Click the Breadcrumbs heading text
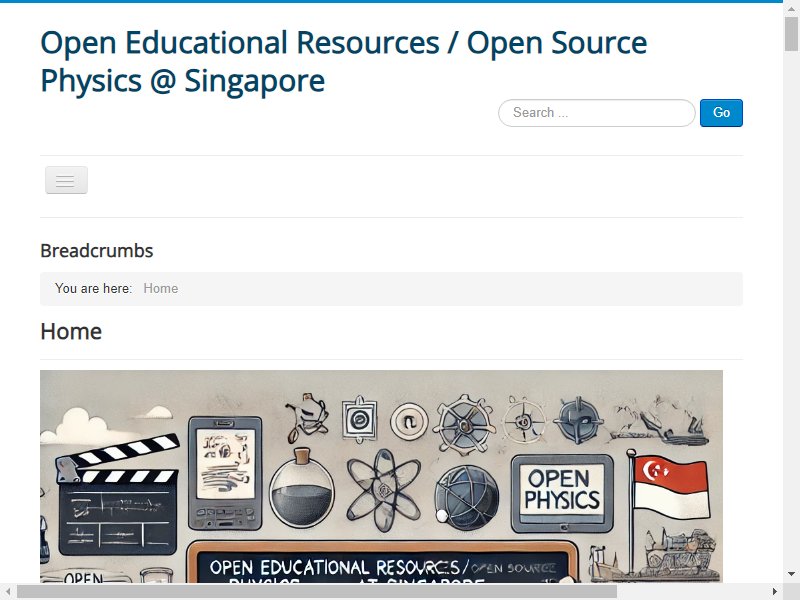 coord(96,251)
